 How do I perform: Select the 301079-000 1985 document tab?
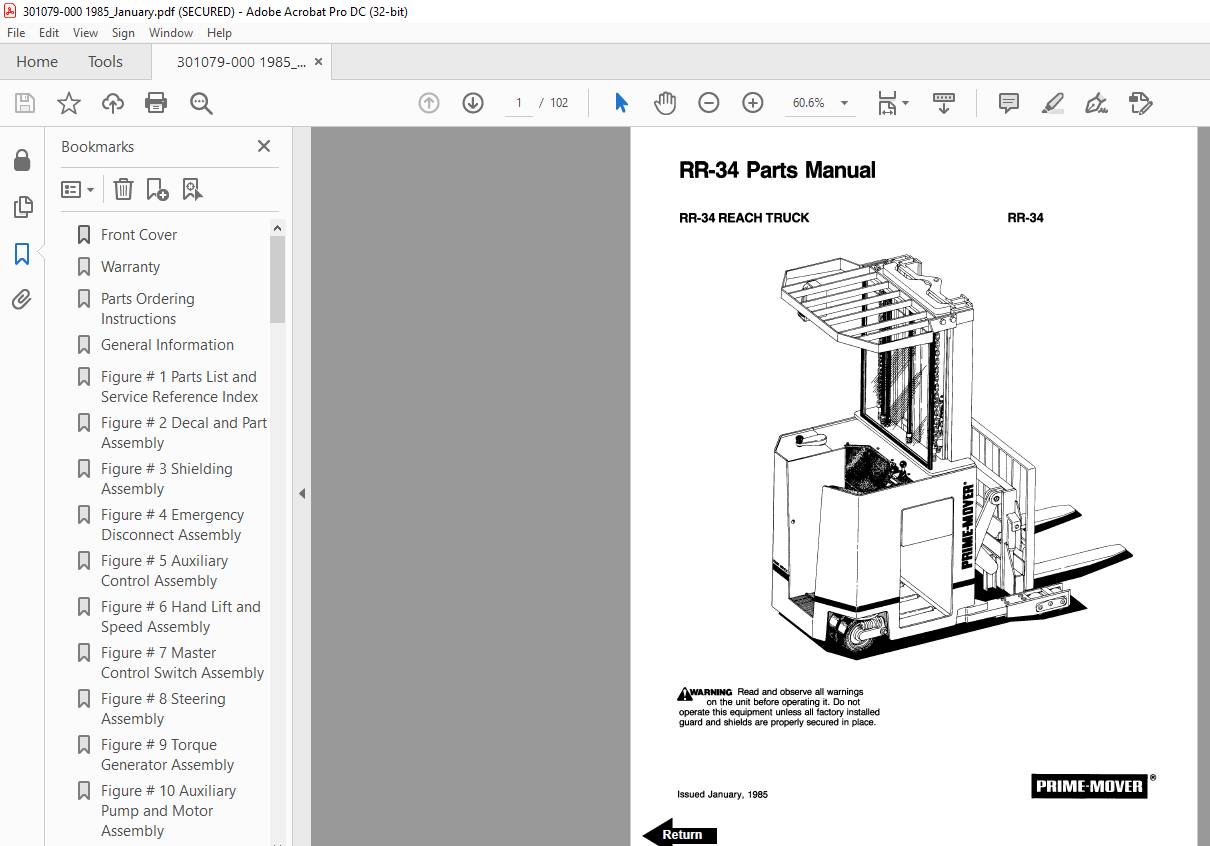coord(241,62)
